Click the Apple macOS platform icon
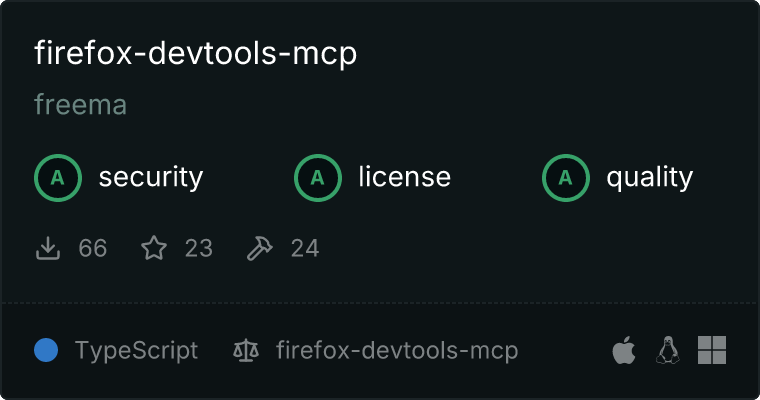The height and width of the screenshot is (400, 760). [x=624, y=350]
